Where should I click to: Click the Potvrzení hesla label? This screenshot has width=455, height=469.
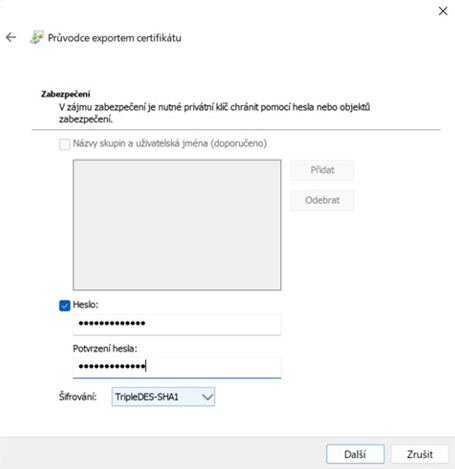click(x=105, y=349)
